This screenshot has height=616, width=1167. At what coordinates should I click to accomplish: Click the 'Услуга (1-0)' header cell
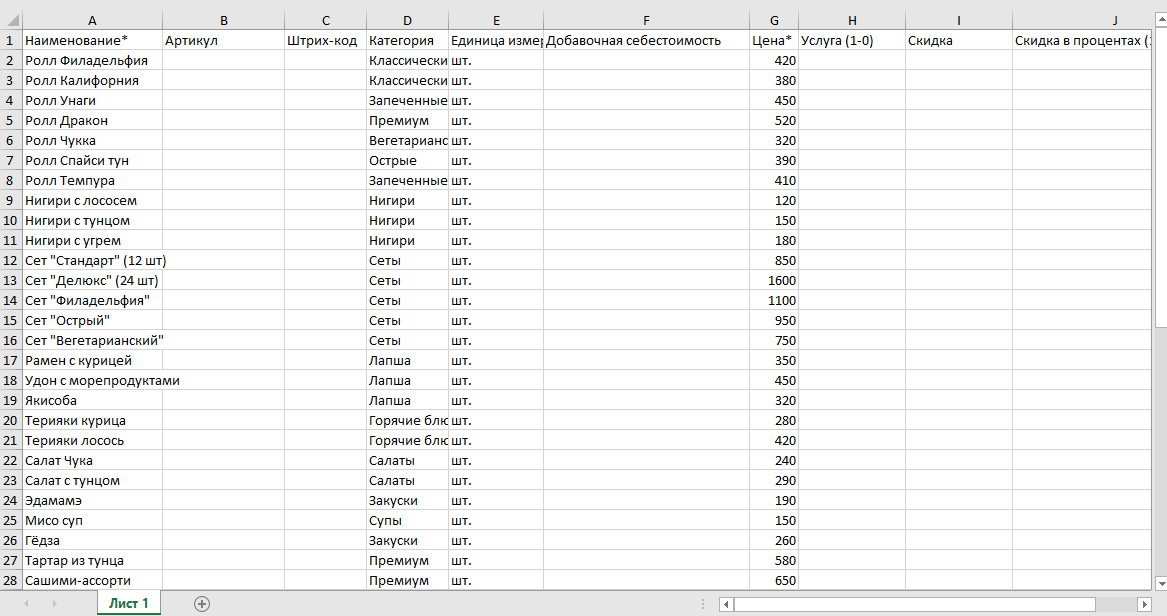(x=852, y=40)
